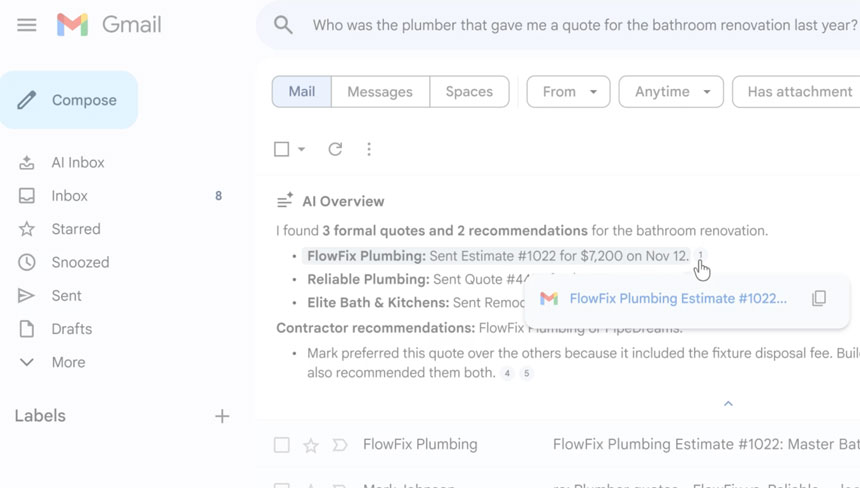
Task: Open the FlowFix Plumbing Estimate #1022 link
Action: (677, 298)
